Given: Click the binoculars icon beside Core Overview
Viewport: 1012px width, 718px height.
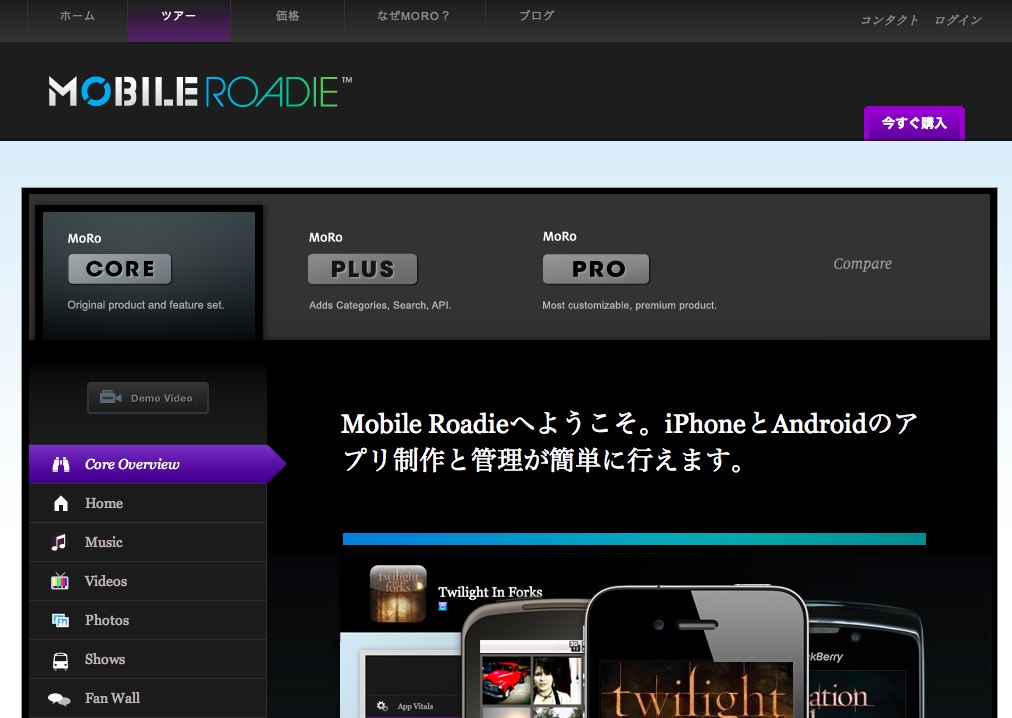Looking at the screenshot, I should pyautogui.click(x=61, y=464).
